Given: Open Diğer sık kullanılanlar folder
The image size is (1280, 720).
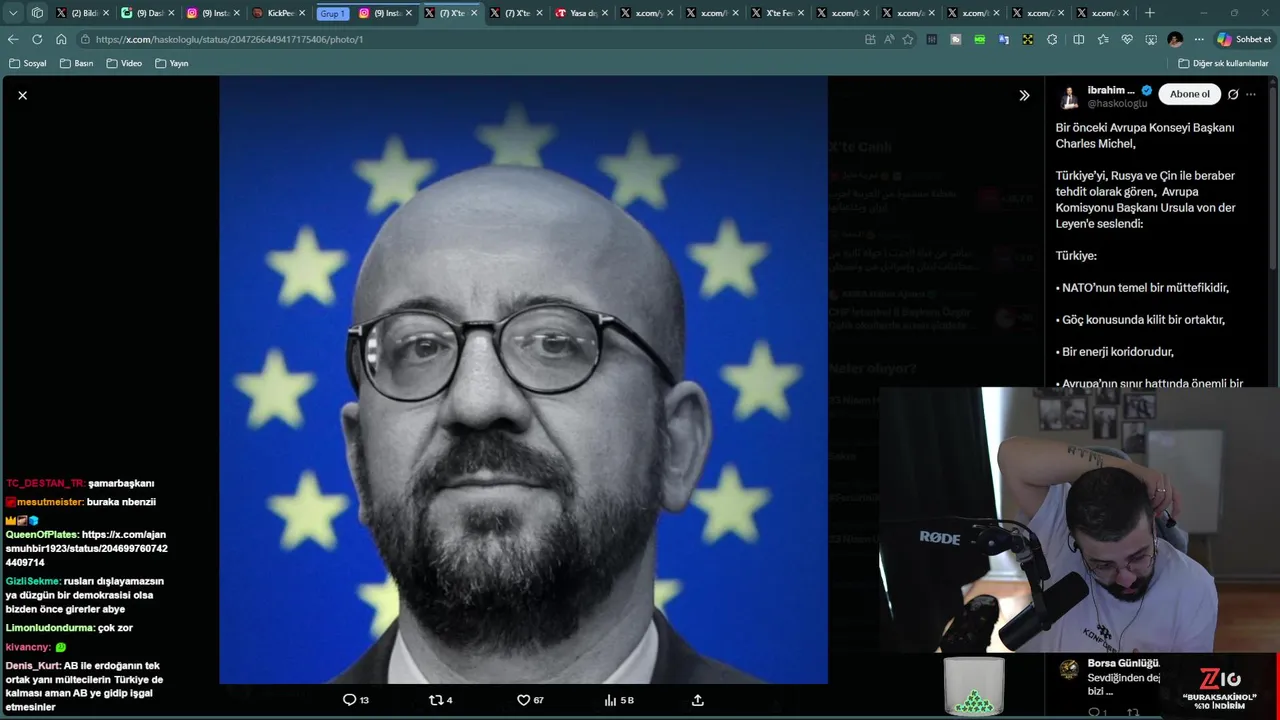Looking at the screenshot, I should pyautogui.click(x=1223, y=63).
